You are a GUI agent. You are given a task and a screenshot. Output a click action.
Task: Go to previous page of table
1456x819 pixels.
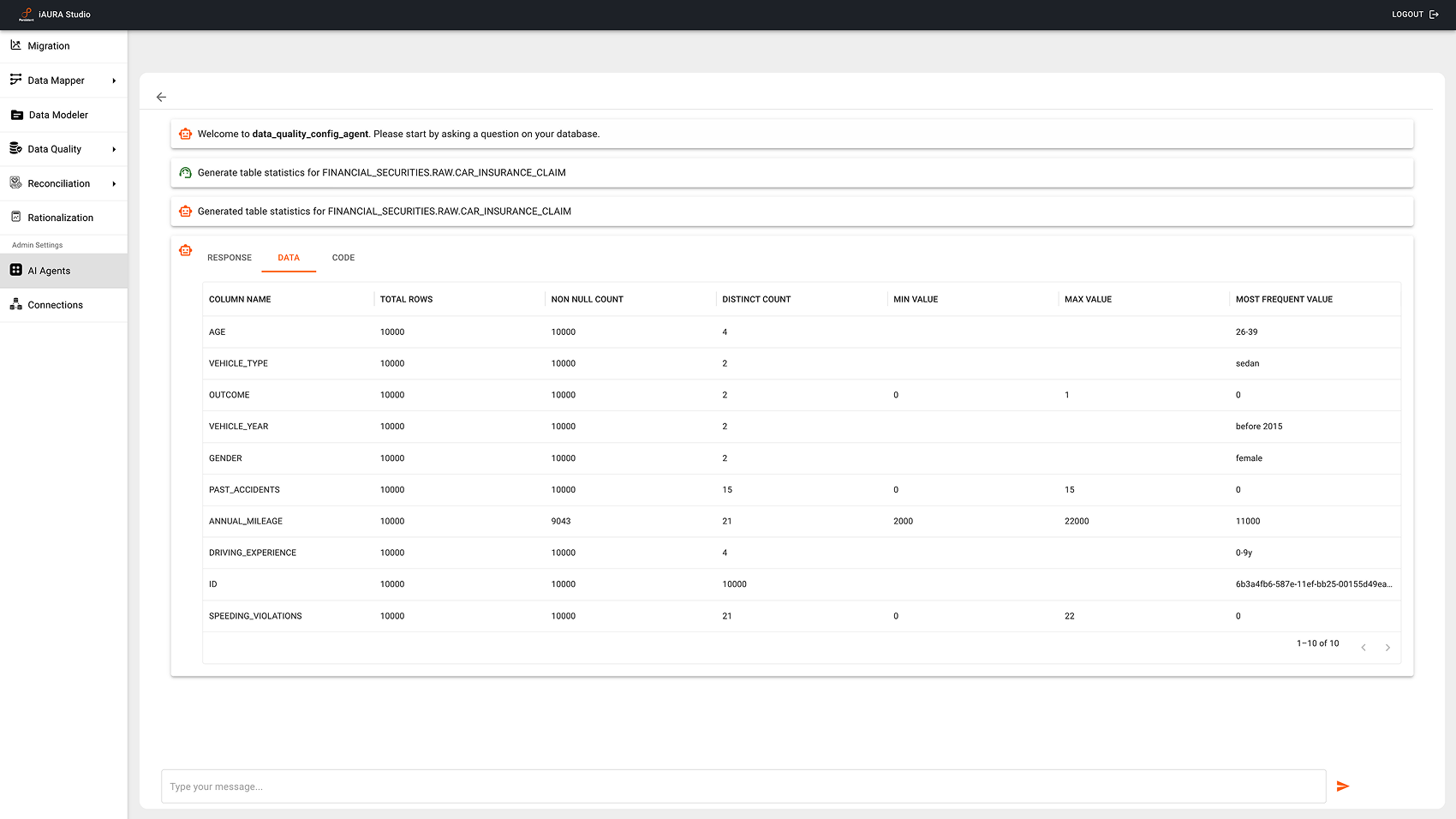[1364, 648]
